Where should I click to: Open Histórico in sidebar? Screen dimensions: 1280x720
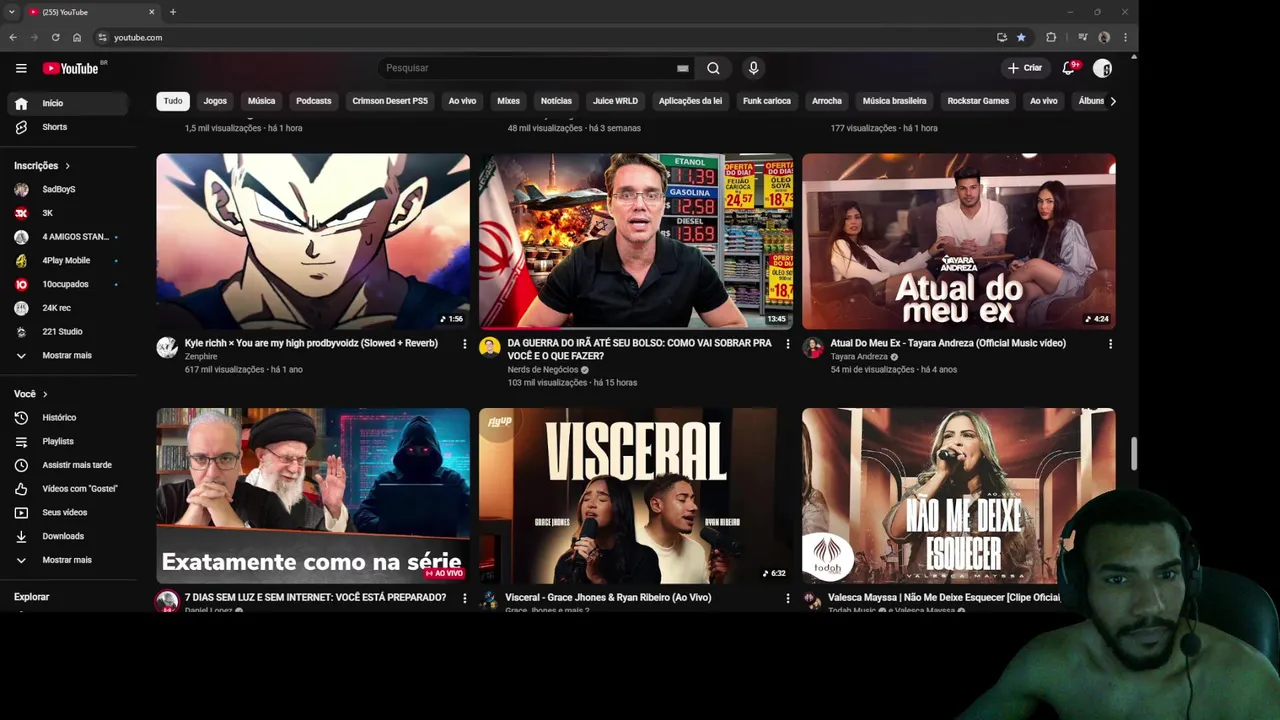coord(66,417)
